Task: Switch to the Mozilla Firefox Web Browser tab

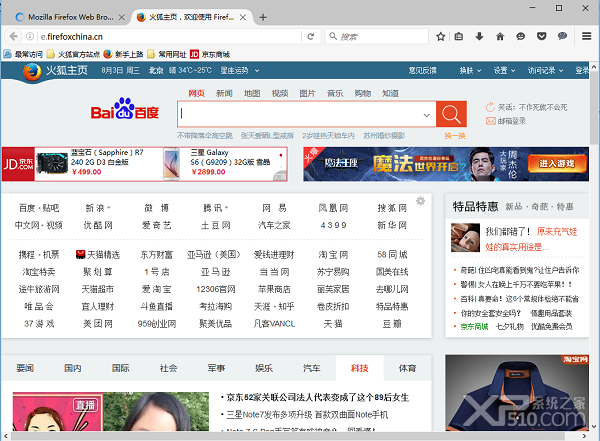Action: pos(71,17)
